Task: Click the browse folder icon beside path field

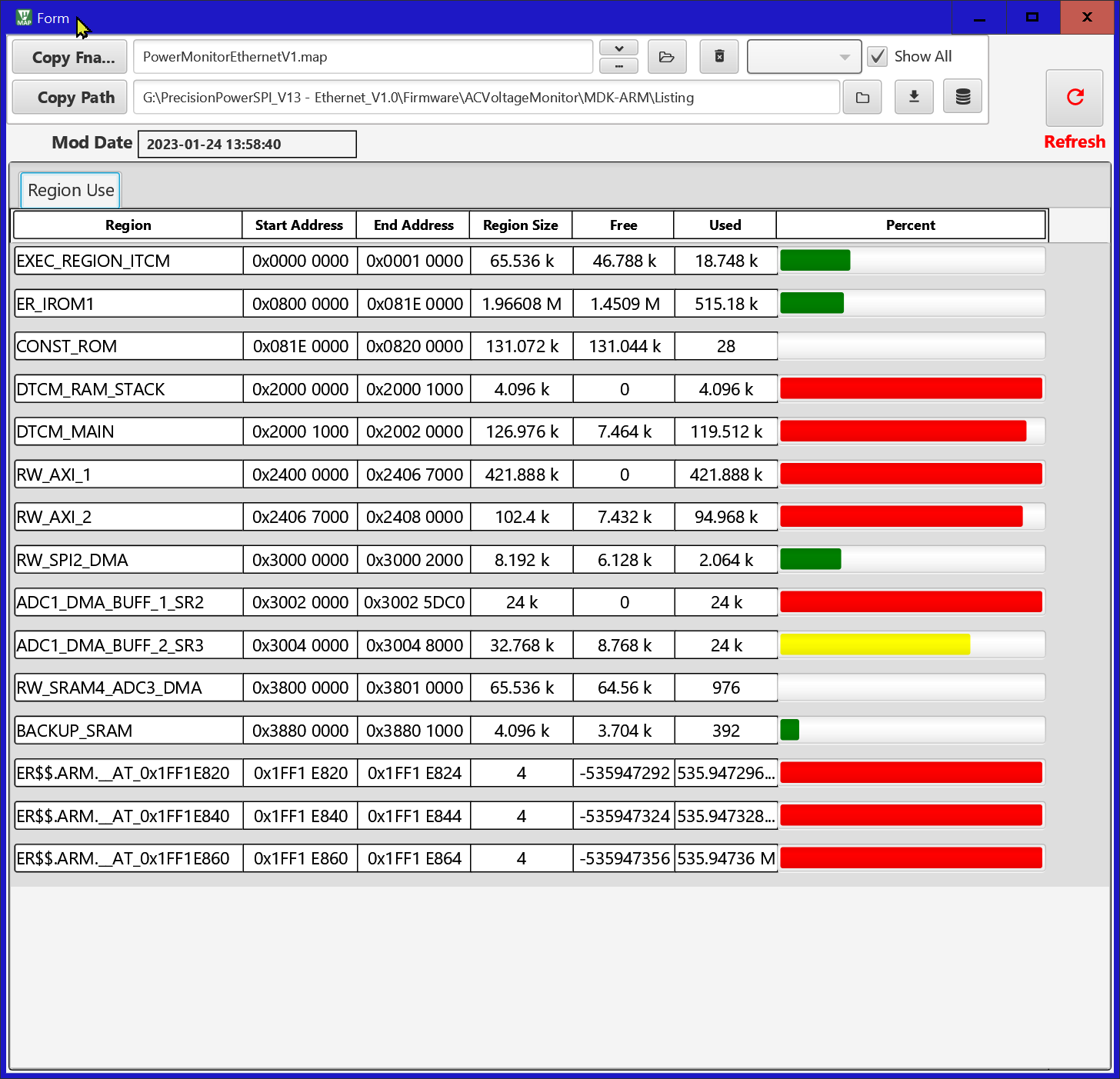Action: 863,98
